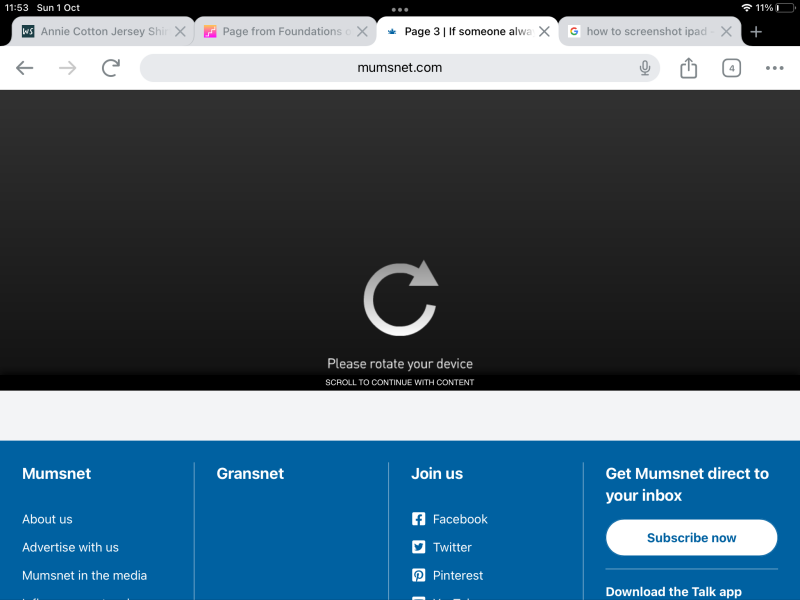Open the tab switcher showing 4 tabs
The width and height of the screenshot is (800, 600).
coord(732,68)
